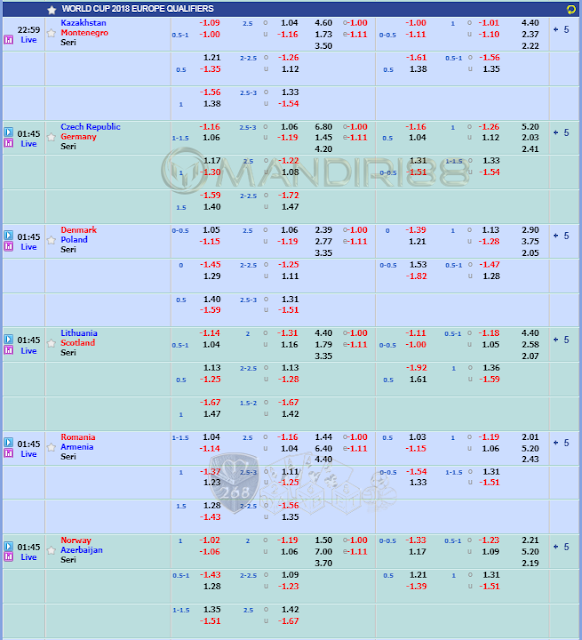Select 3.75 first-half odds in Denmark row
Viewport: 582px width, 640px height.
coord(530,242)
